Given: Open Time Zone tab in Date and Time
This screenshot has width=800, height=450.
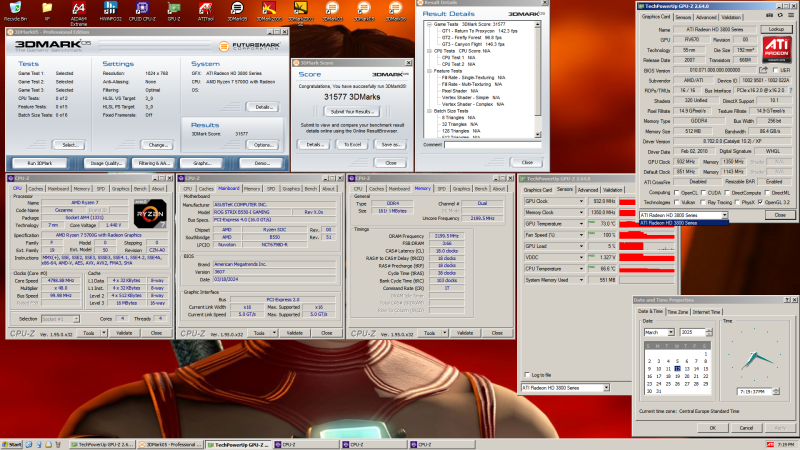Looking at the screenshot, I should [678, 312].
